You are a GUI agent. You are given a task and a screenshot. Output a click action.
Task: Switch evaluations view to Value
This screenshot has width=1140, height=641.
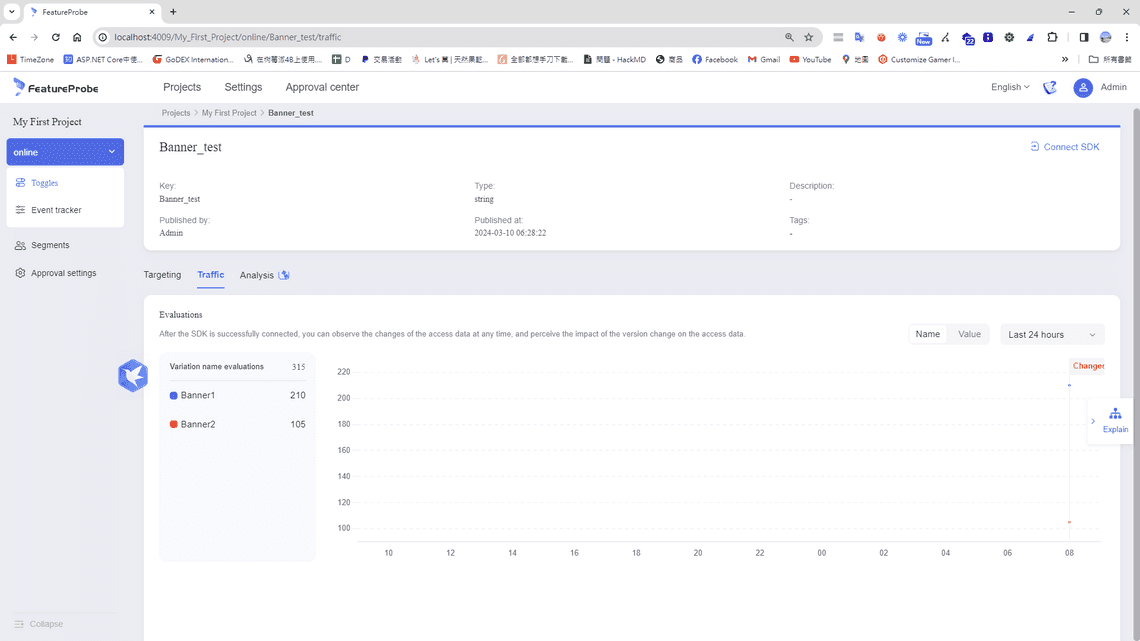click(969, 334)
